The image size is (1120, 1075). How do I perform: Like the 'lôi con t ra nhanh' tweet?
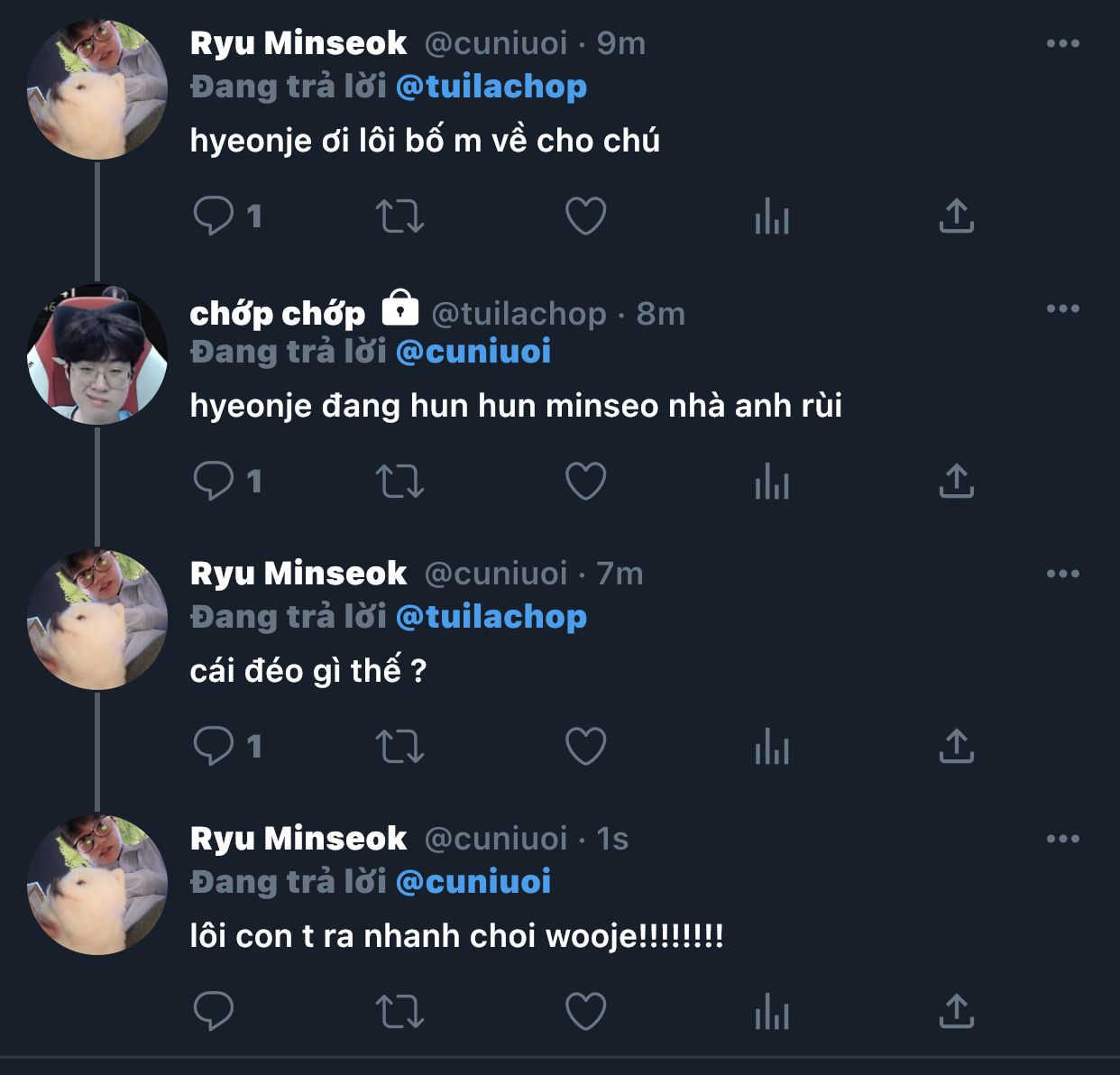585,1012
